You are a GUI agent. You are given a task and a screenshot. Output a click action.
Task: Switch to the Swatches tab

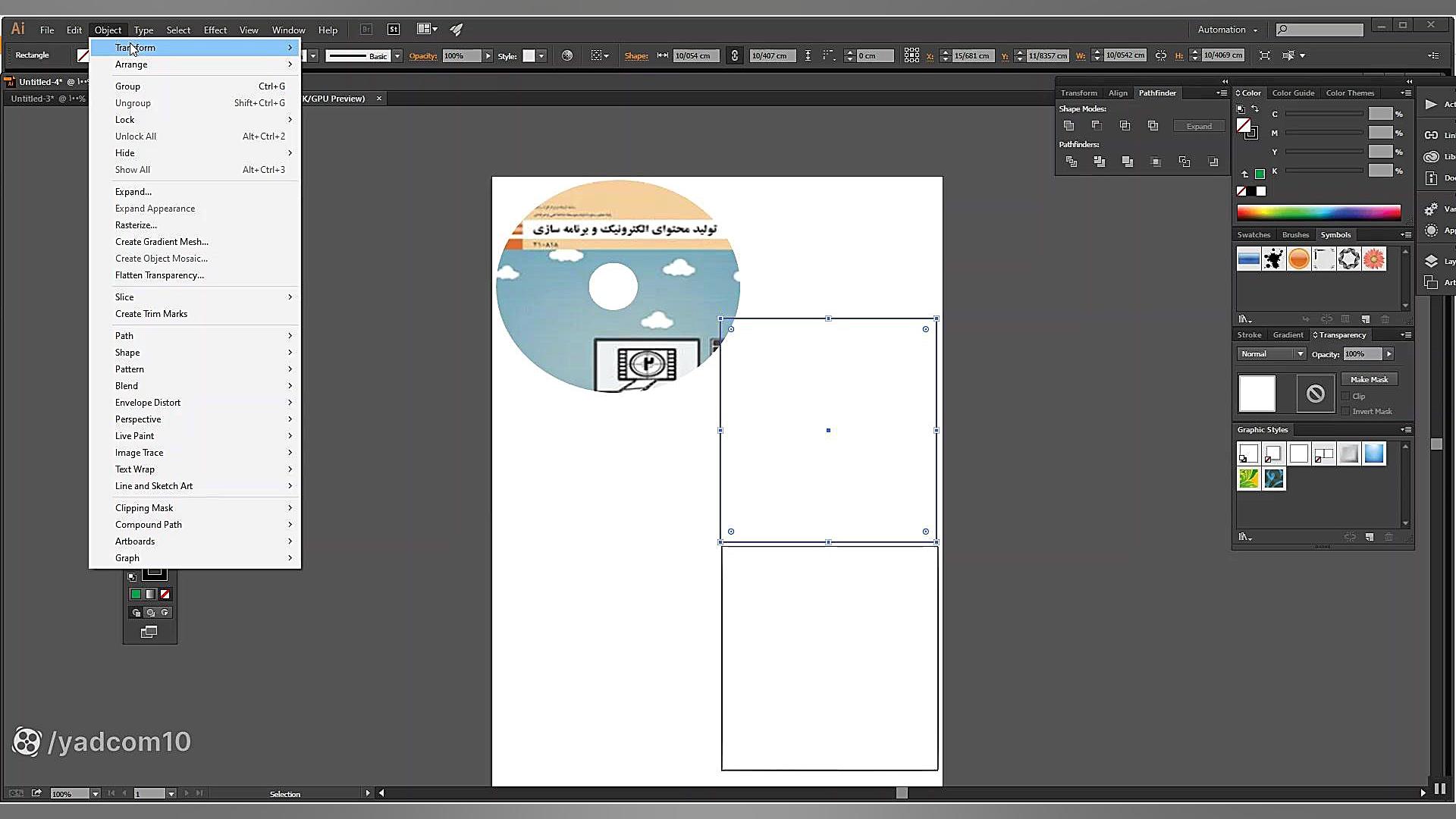(x=1254, y=235)
